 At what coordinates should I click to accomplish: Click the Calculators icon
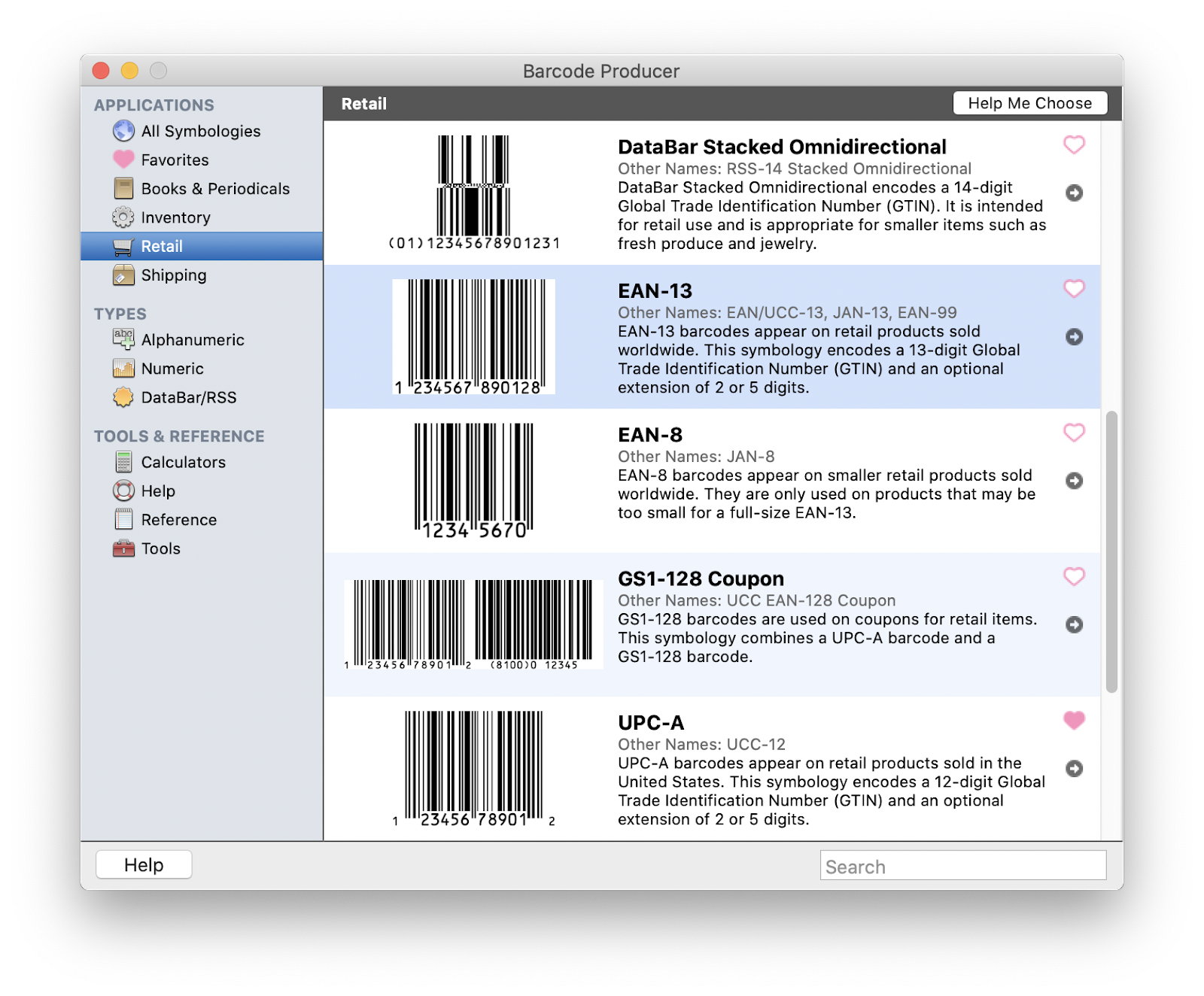tap(123, 462)
